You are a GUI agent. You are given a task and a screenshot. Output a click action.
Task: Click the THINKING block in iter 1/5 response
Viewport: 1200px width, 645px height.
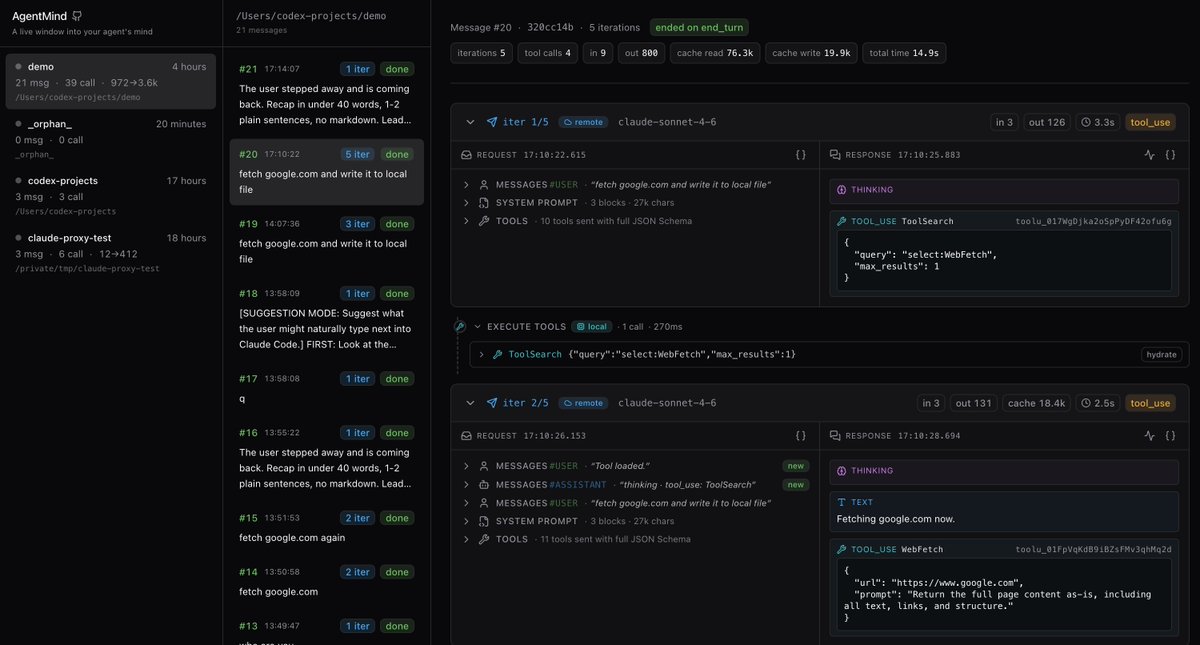point(1005,190)
